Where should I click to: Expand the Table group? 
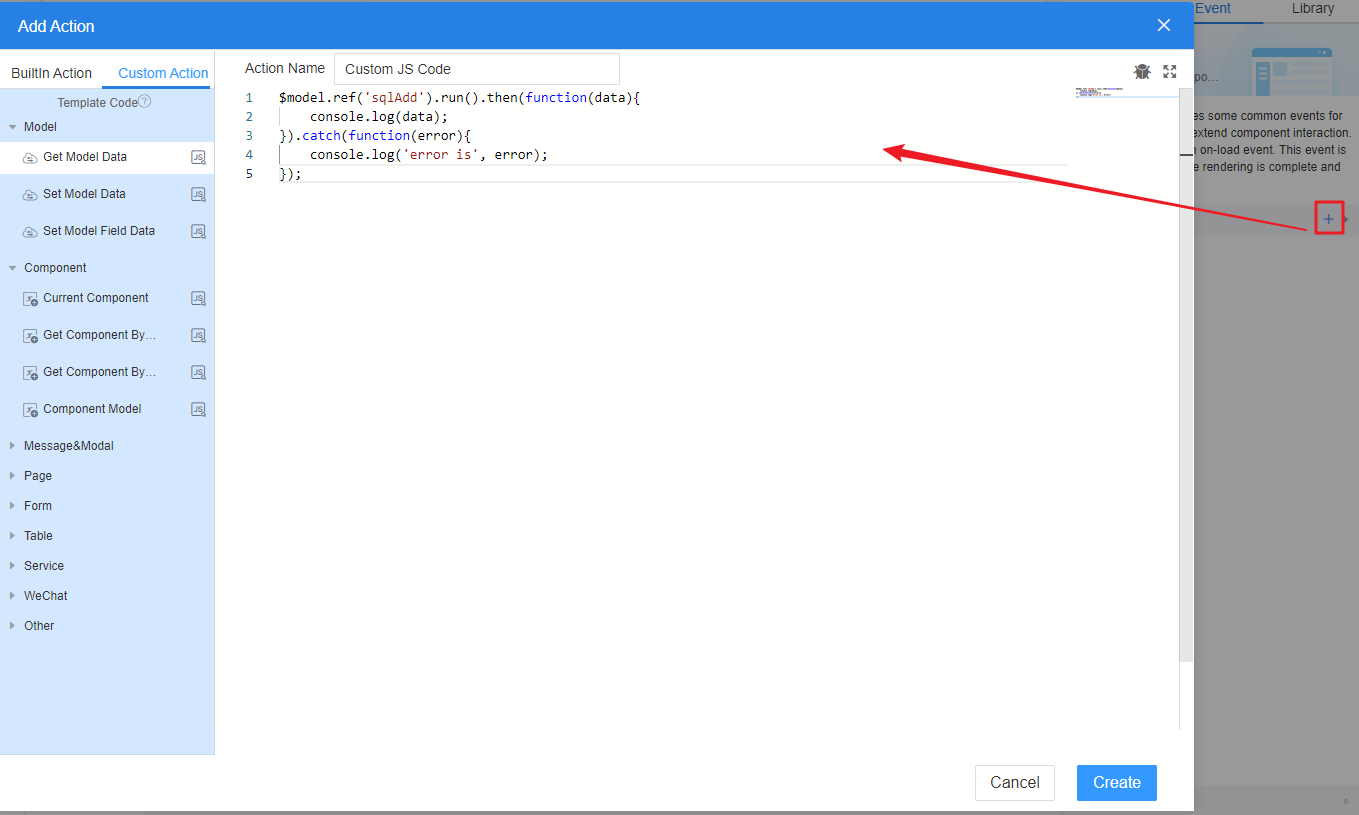click(x=13, y=536)
